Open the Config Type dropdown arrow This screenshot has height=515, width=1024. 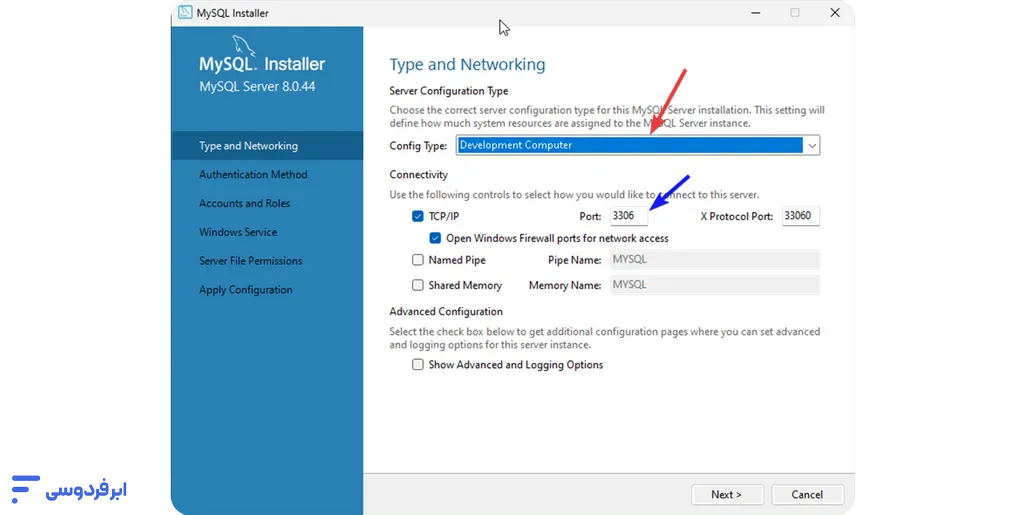click(x=812, y=146)
